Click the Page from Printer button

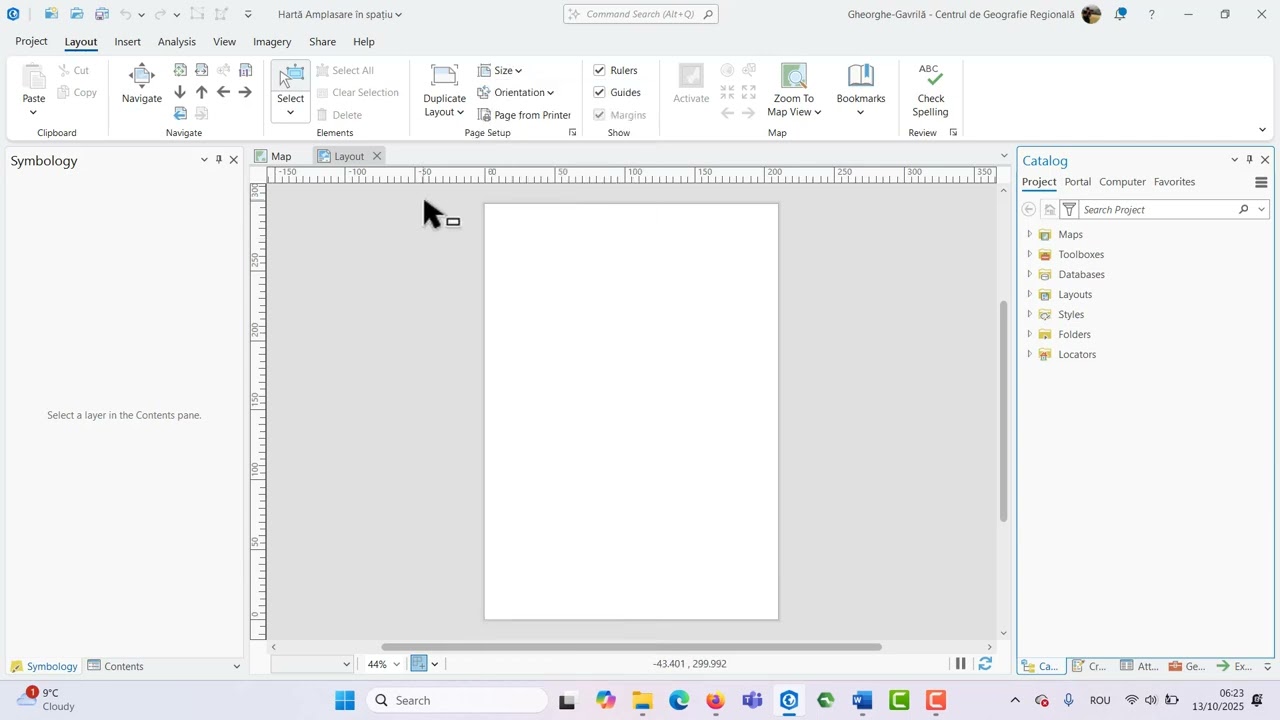pos(525,115)
